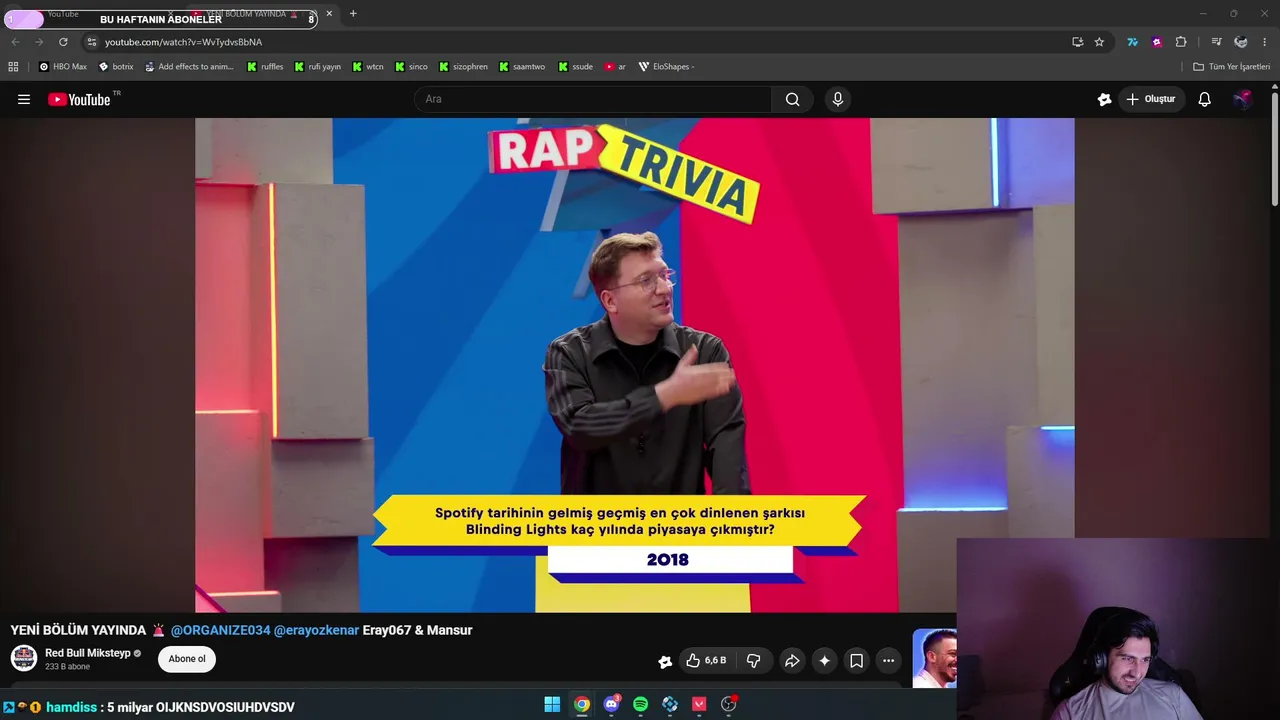Click the @erayozkenar mention link
Image resolution: width=1280 pixels, height=720 pixels.
click(x=316, y=630)
